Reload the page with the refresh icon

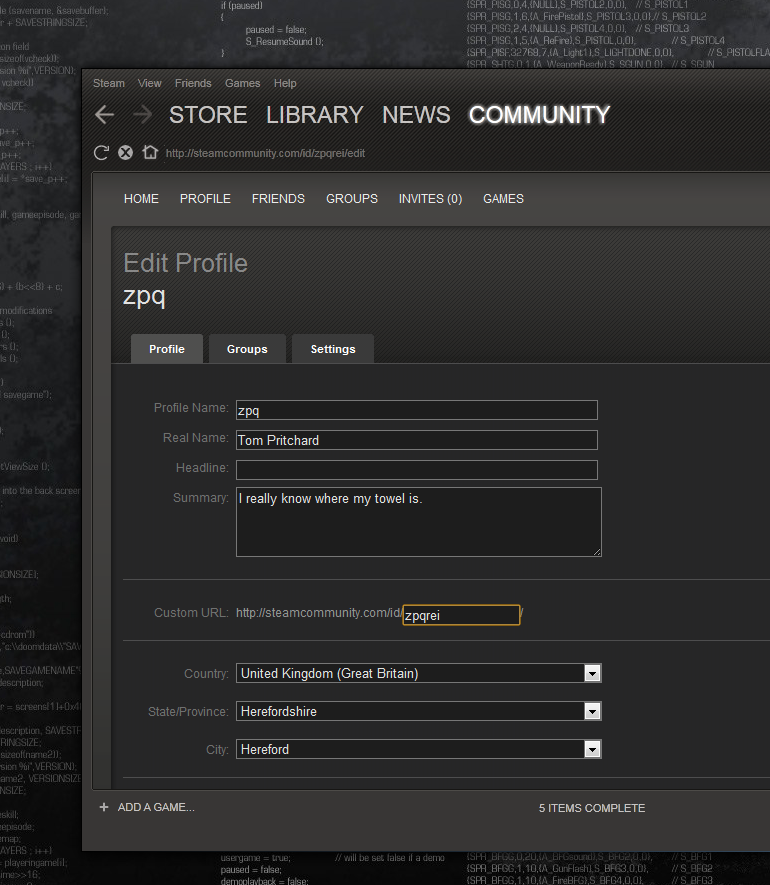[x=102, y=153]
